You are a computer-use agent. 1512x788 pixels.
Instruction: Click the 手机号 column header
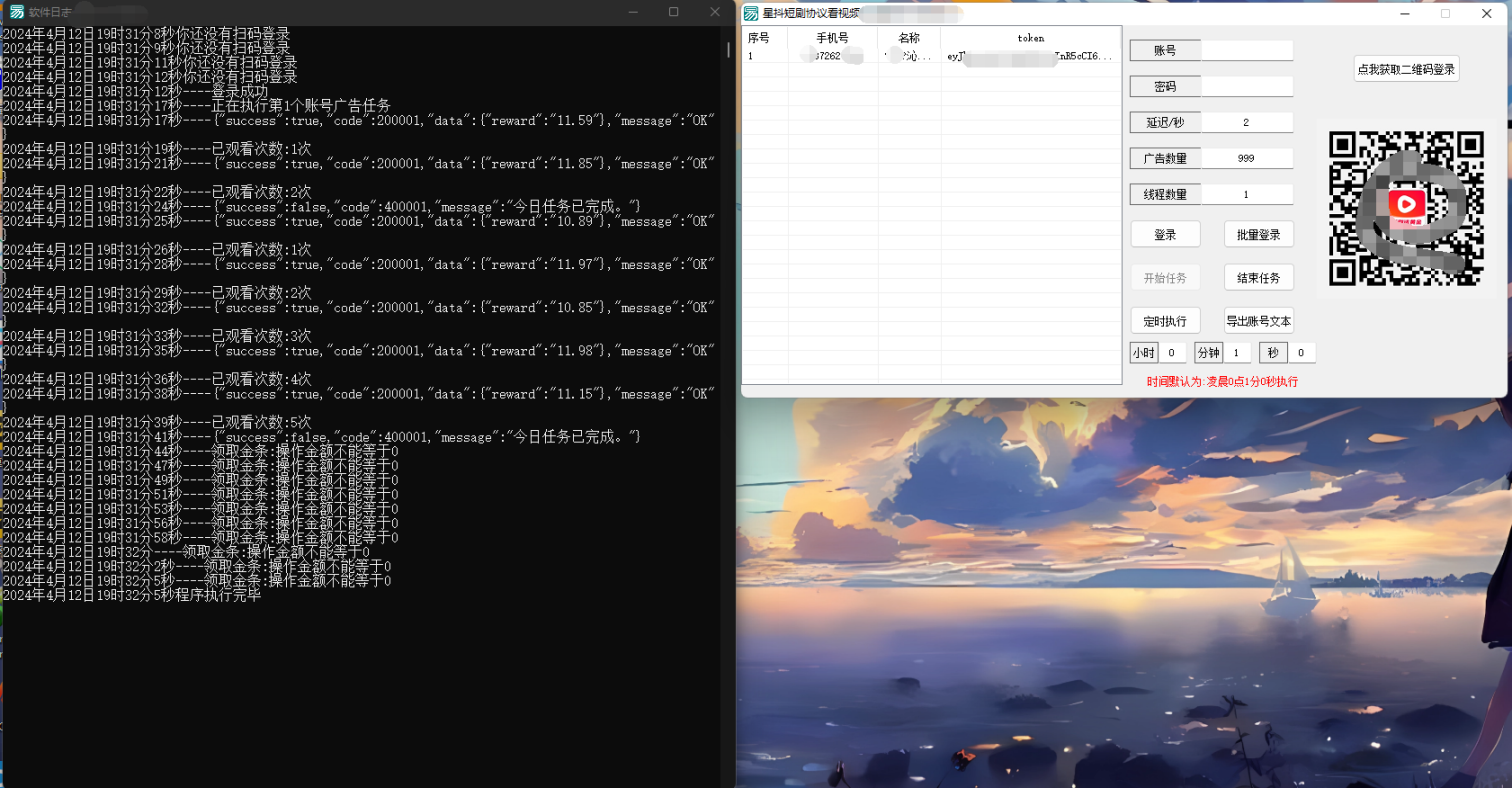832,38
